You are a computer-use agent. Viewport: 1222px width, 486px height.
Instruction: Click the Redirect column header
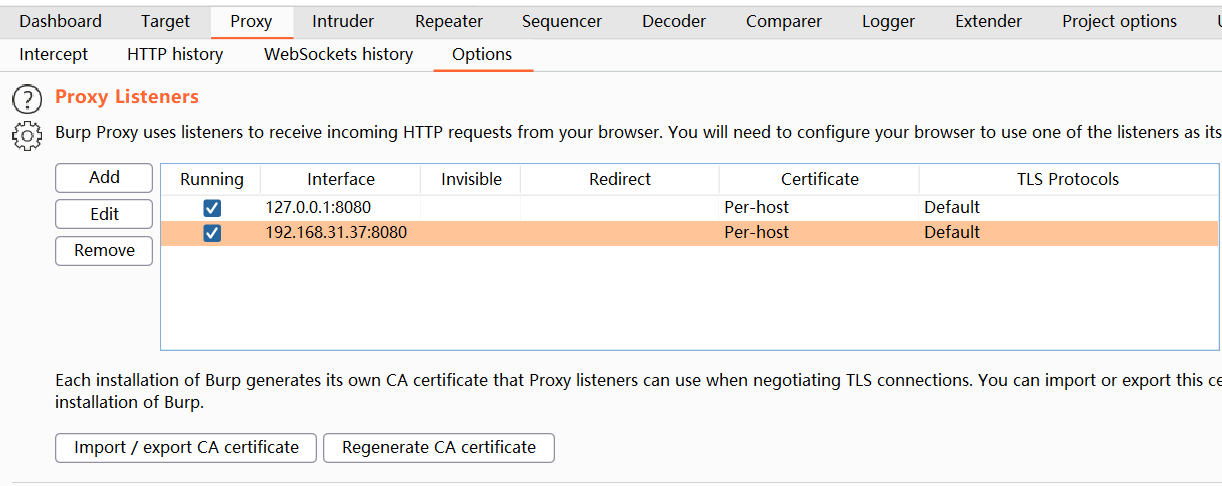pos(620,180)
